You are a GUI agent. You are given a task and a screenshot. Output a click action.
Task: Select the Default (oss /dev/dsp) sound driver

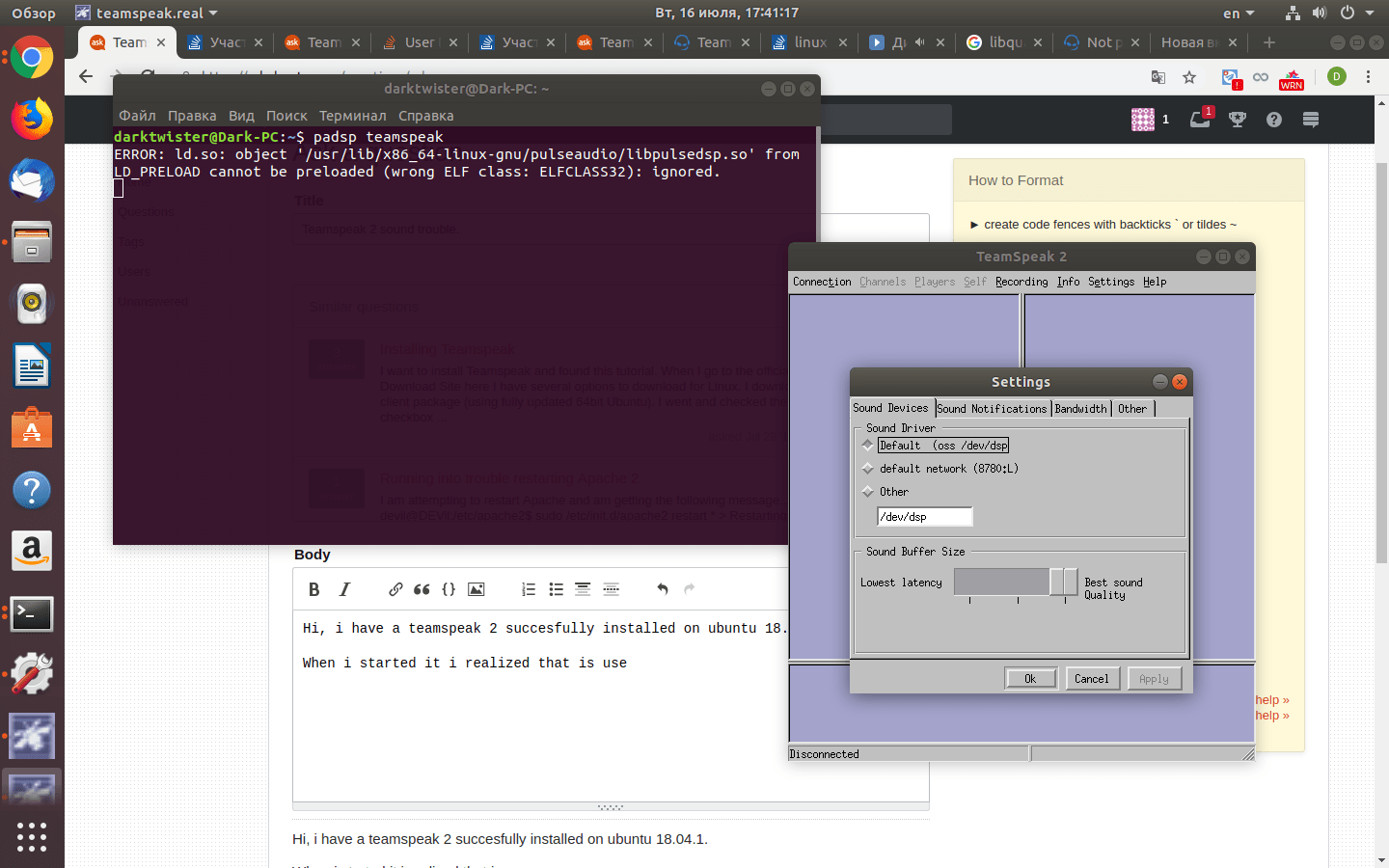point(867,445)
